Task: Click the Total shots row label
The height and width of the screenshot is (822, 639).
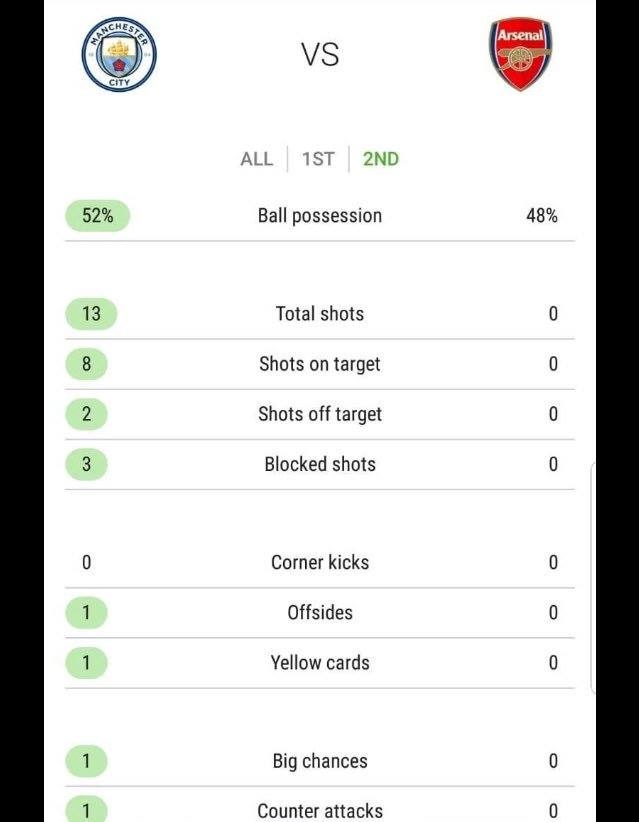Action: pos(320,313)
